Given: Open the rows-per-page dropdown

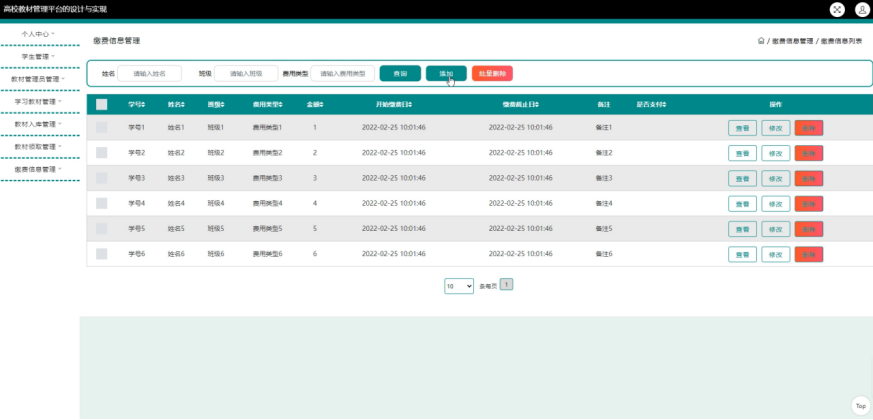Looking at the screenshot, I should [x=459, y=286].
